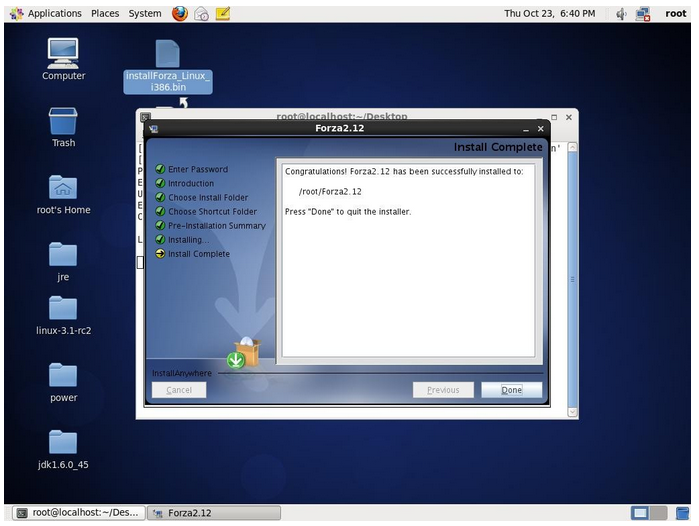Image resolution: width=699 pixels, height=526 pixels.
Task: Click the Introduction step label
Action: click(191, 183)
